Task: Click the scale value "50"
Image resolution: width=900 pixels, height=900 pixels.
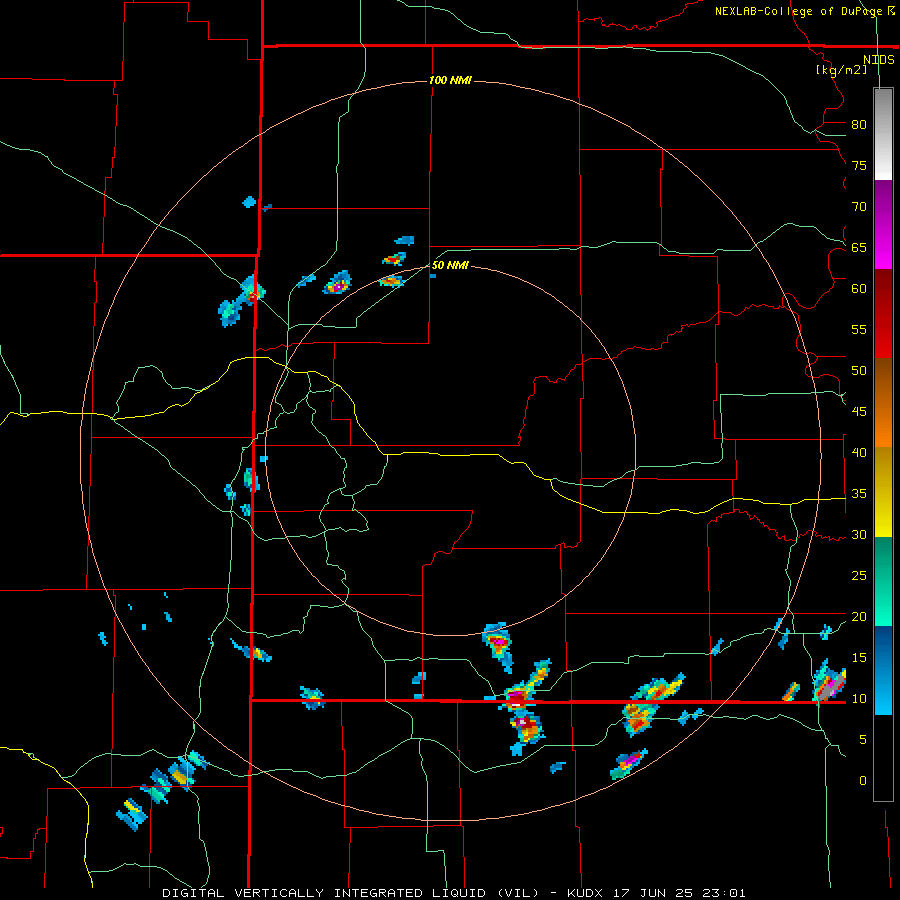Action: (859, 371)
